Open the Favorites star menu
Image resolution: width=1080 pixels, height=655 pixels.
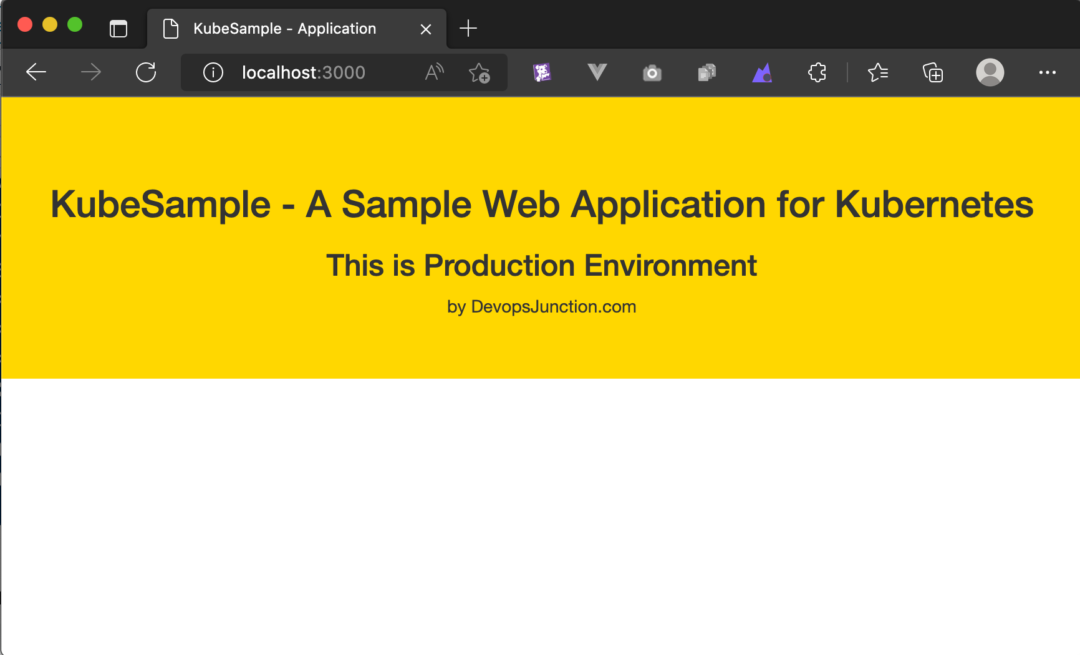pos(878,72)
